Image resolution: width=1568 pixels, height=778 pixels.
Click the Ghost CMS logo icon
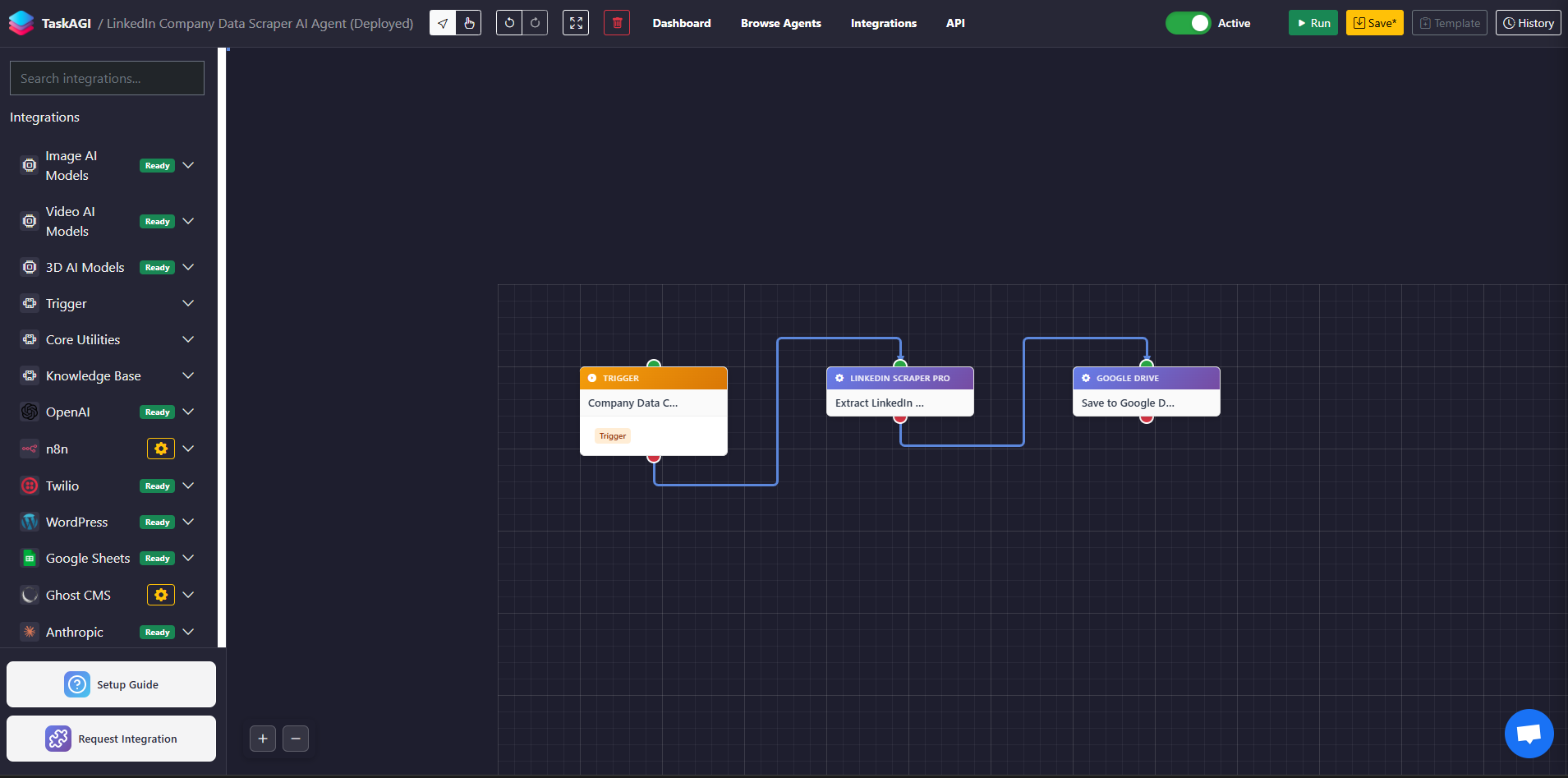(x=30, y=595)
